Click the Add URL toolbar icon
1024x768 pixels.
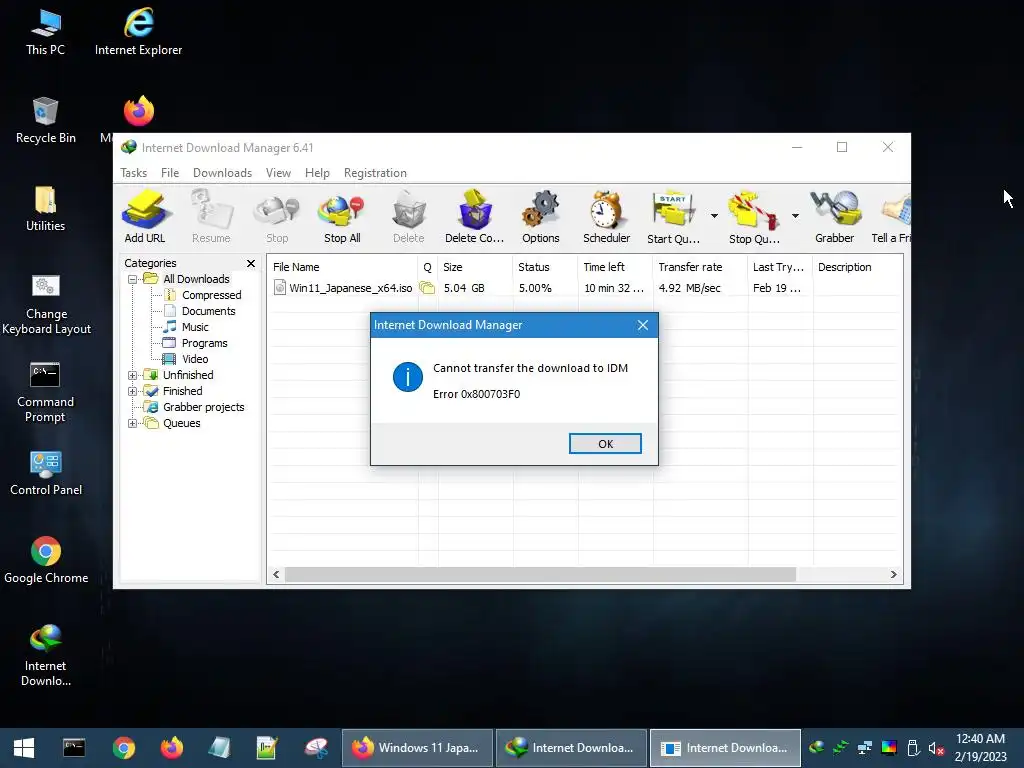[x=146, y=217]
